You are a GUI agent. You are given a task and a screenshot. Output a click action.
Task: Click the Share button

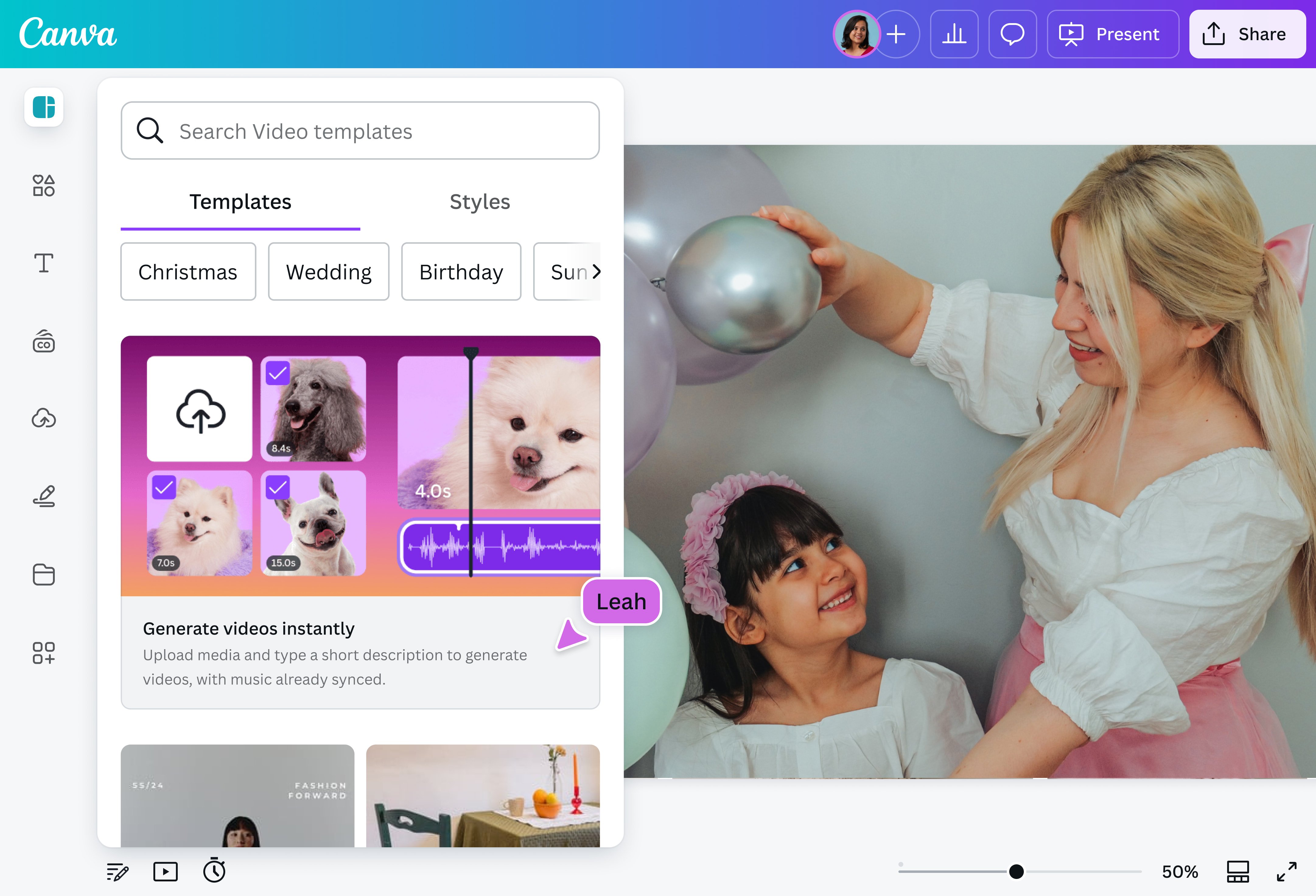[x=1247, y=34]
